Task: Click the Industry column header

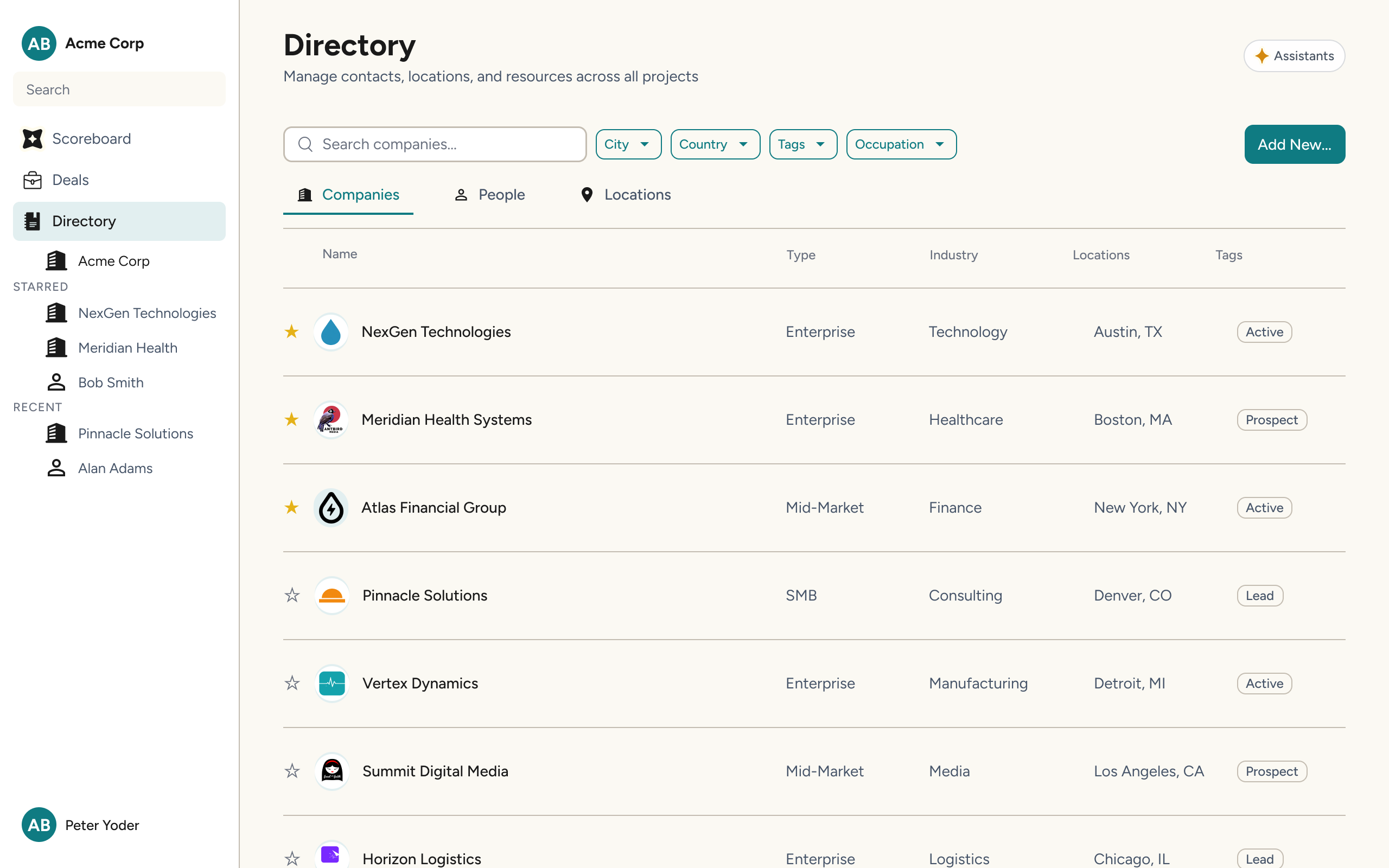Action: coord(953,255)
